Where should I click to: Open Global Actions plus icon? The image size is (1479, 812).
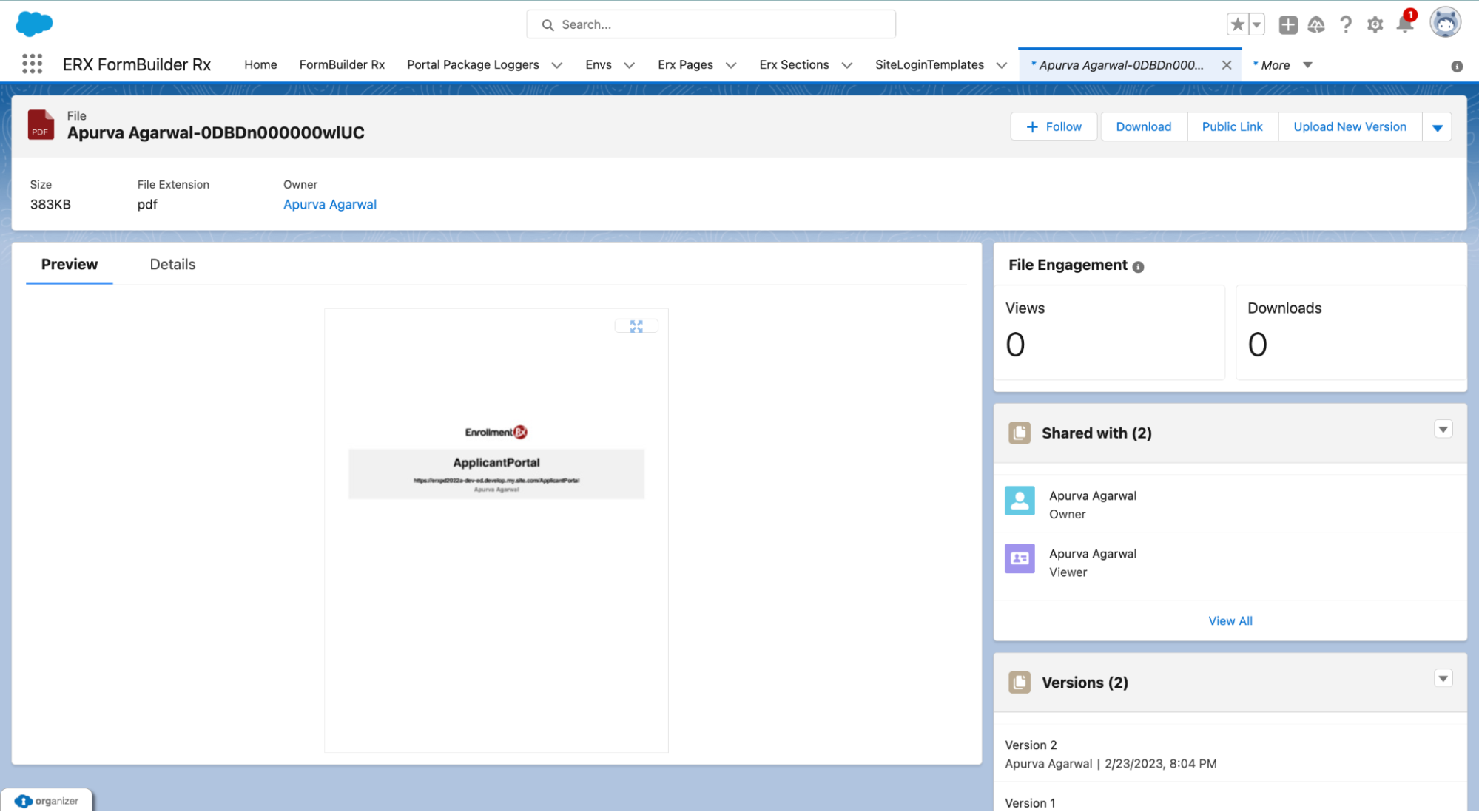pos(1288,24)
